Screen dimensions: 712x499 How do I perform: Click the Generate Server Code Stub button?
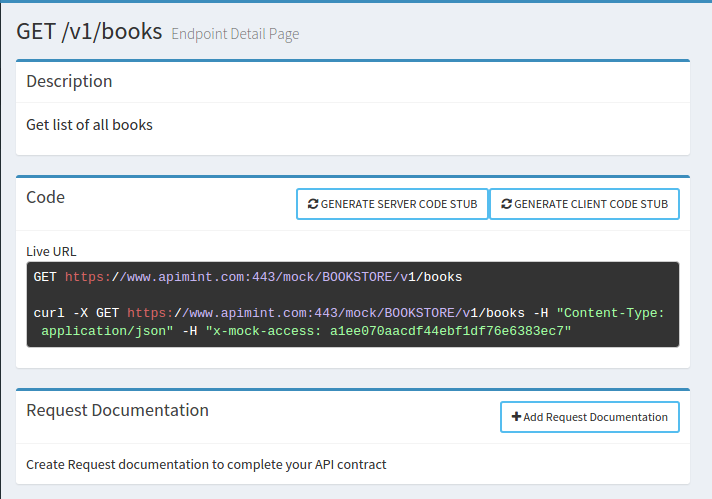[x=392, y=204]
